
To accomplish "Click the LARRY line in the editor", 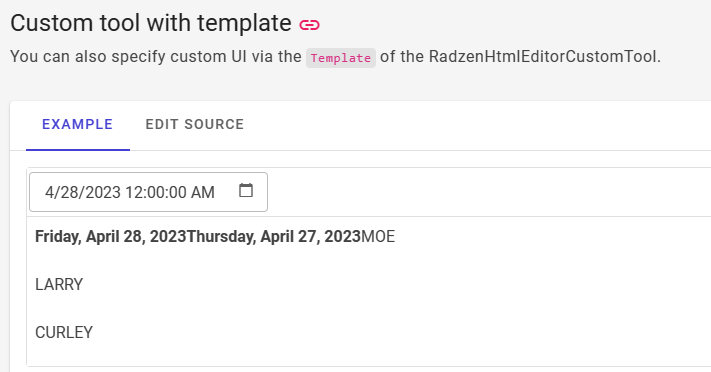I will 59,284.
